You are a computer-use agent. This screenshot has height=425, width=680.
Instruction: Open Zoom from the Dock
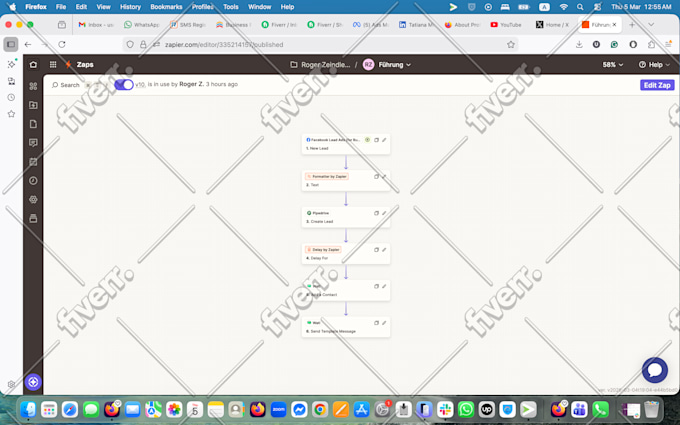tap(278, 409)
